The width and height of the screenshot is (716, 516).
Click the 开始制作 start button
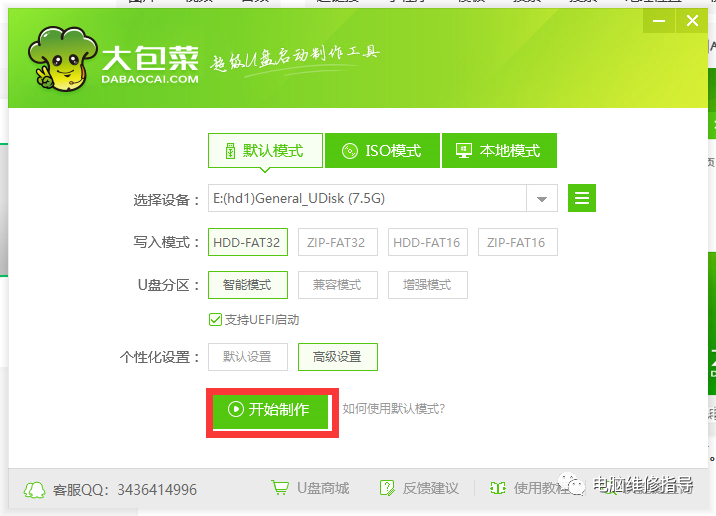271,411
